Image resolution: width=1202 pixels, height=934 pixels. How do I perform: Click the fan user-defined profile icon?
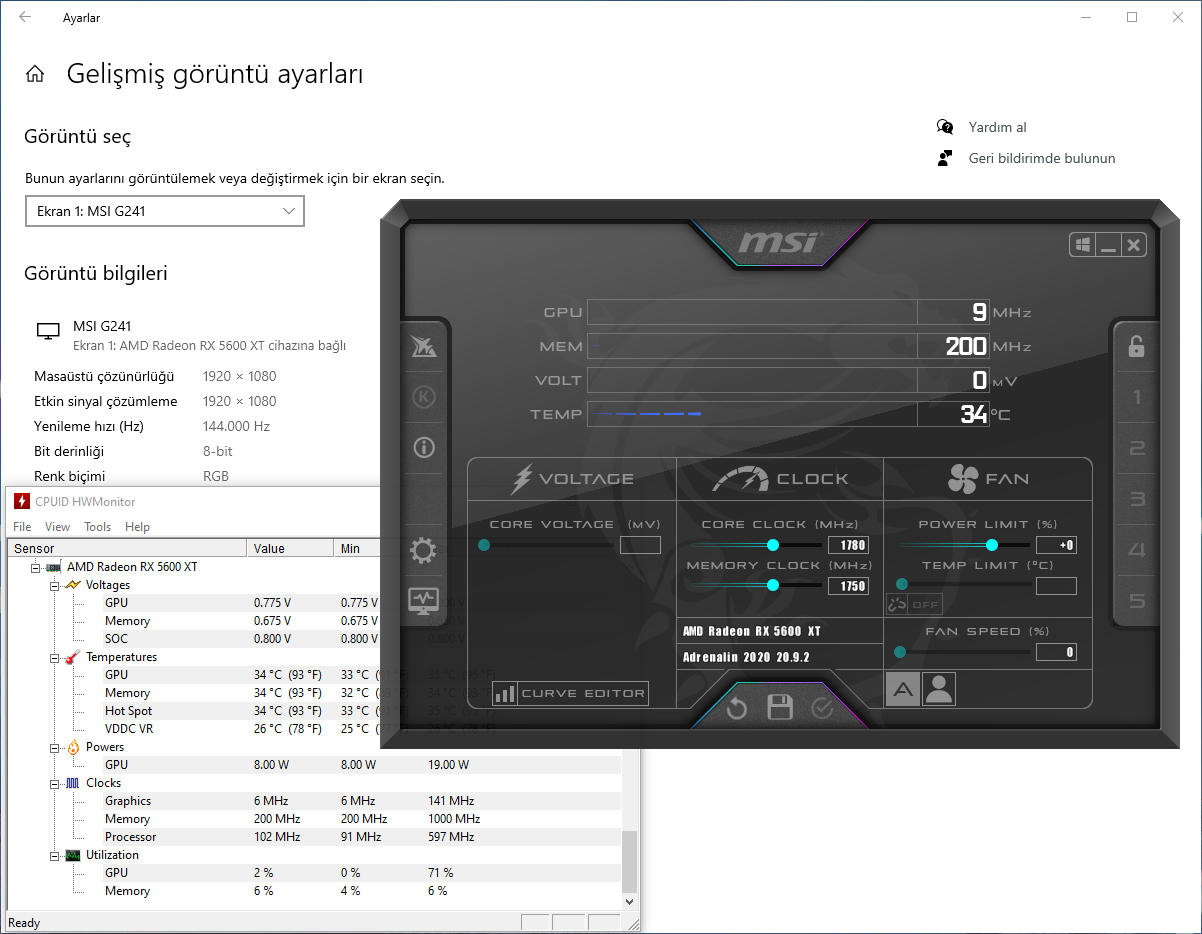(939, 689)
